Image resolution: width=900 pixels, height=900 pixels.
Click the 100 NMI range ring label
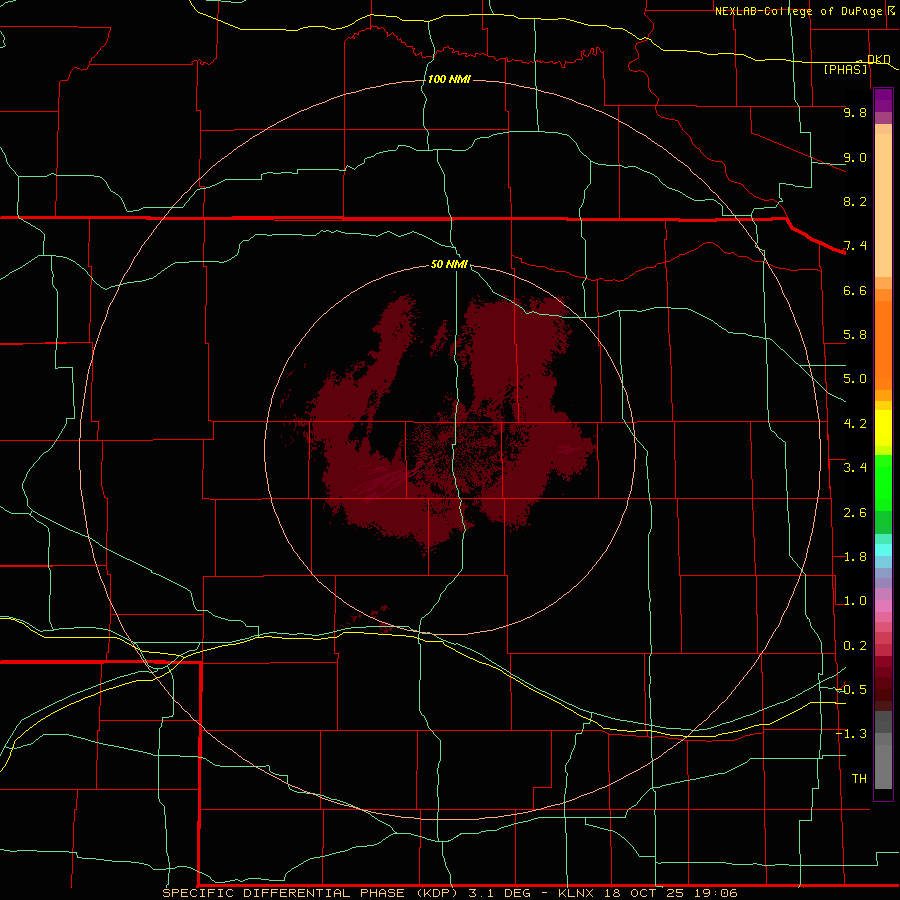pyautogui.click(x=449, y=79)
